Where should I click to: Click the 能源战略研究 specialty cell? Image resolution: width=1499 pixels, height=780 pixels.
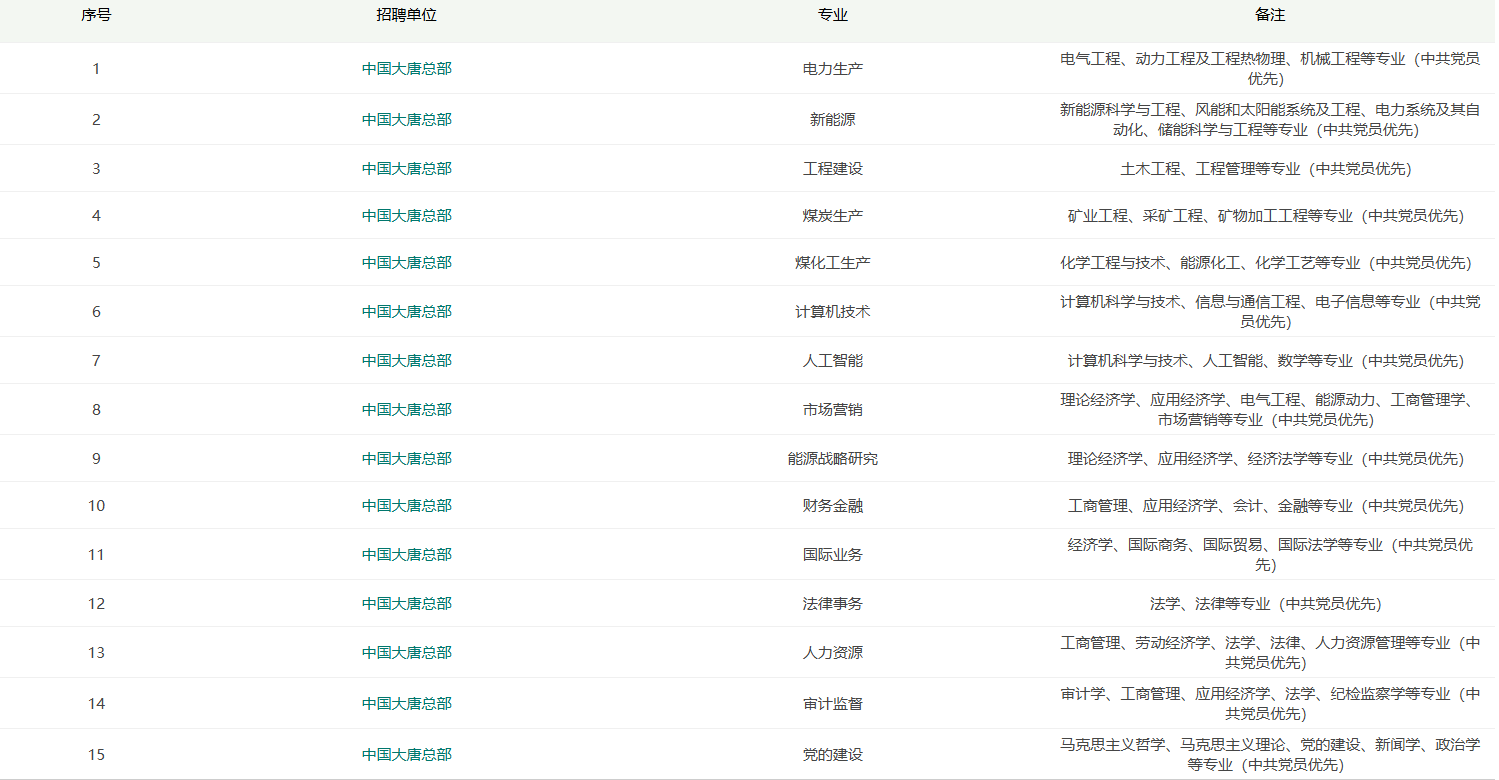[832, 459]
